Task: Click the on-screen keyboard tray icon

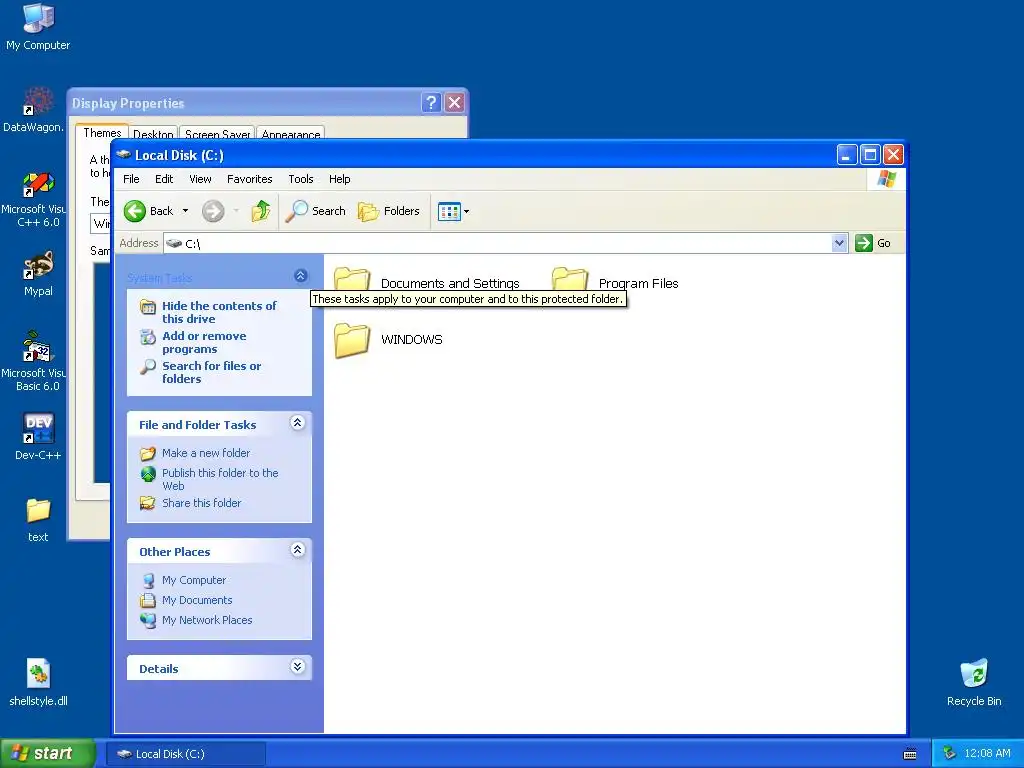Action: 910,754
